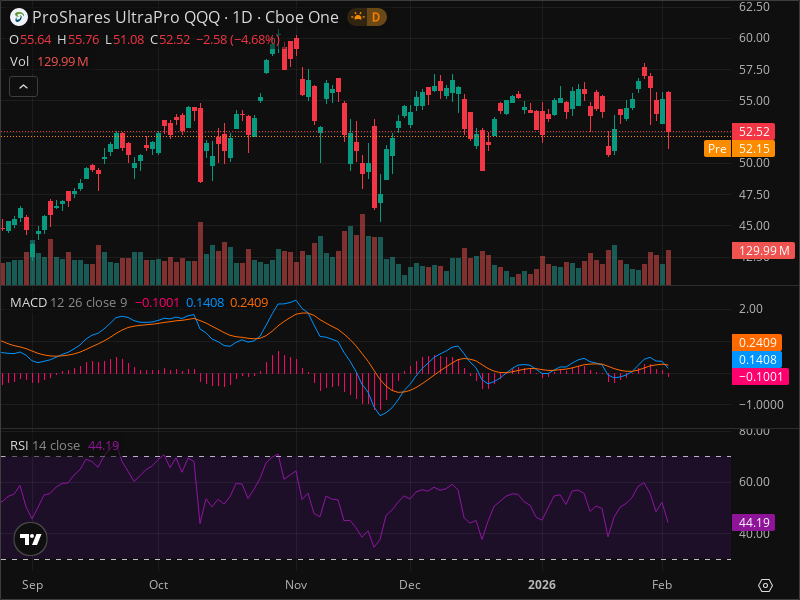Click the close value C52.52
The image size is (800, 600).
coord(170,40)
